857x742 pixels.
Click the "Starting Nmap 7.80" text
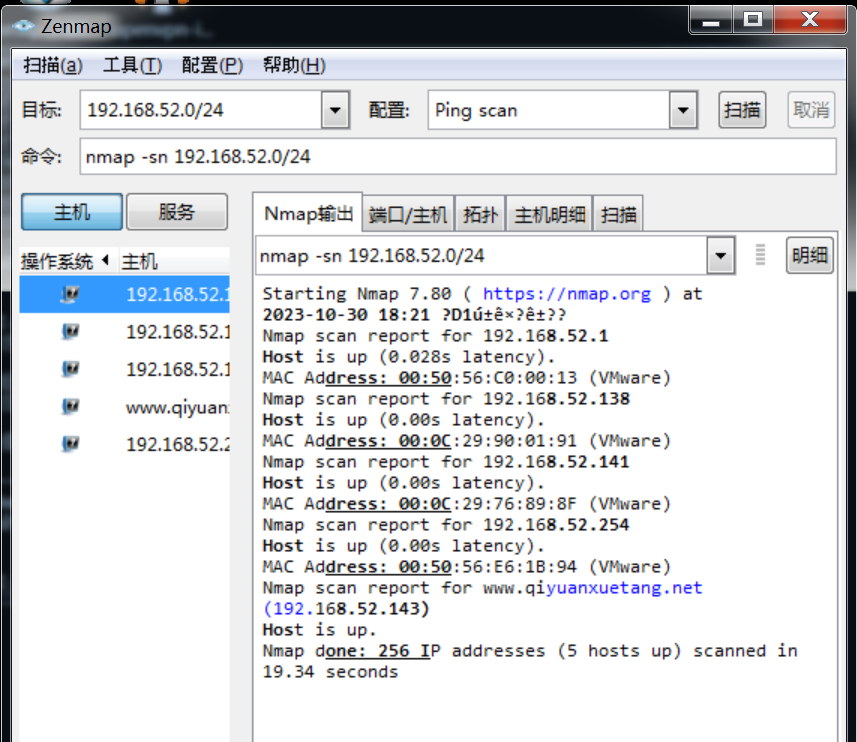pos(357,294)
